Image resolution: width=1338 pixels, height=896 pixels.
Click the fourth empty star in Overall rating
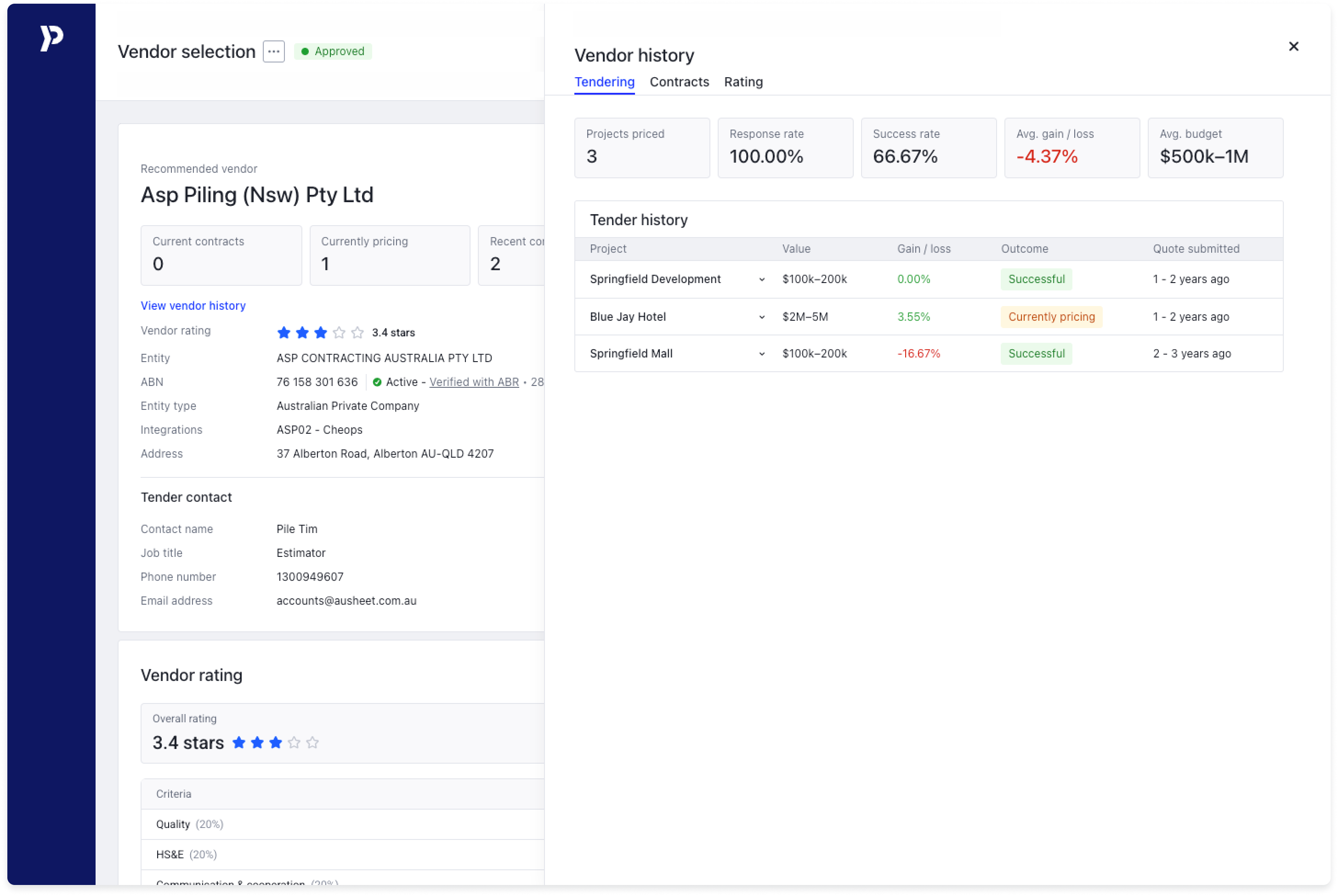point(294,742)
